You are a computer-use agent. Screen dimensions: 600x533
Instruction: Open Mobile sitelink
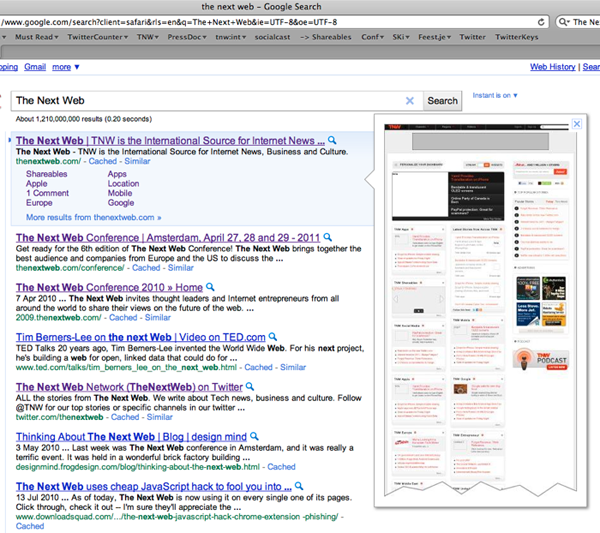[x=120, y=193]
